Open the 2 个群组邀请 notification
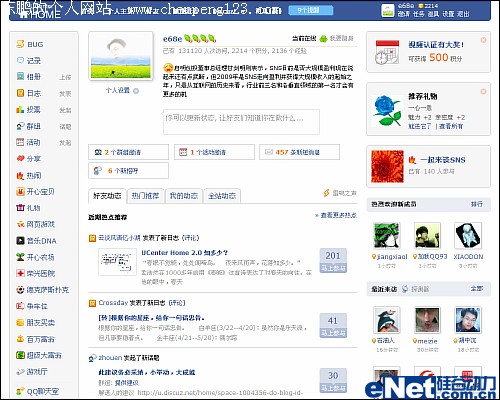This screenshot has height=400, width=500. (x=128, y=152)
